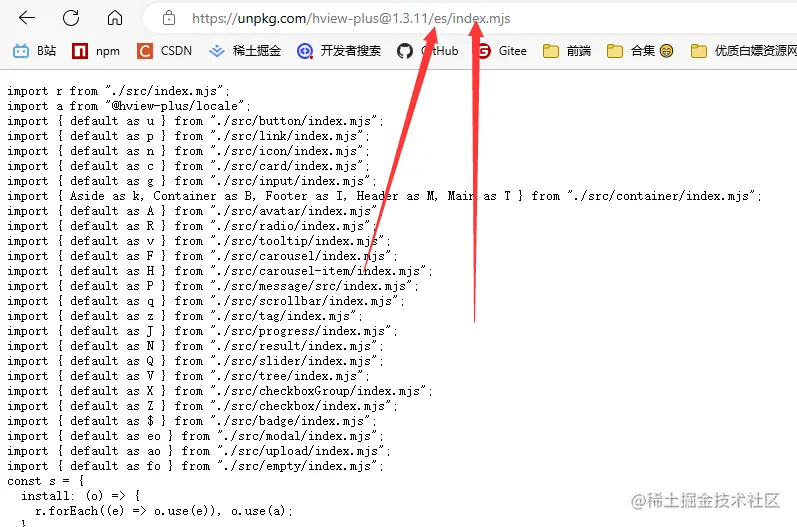The height and width of the screenshot is (527, 797).
Task: Click the path "./src/input/index.mjs"
Action: [290, 181]
